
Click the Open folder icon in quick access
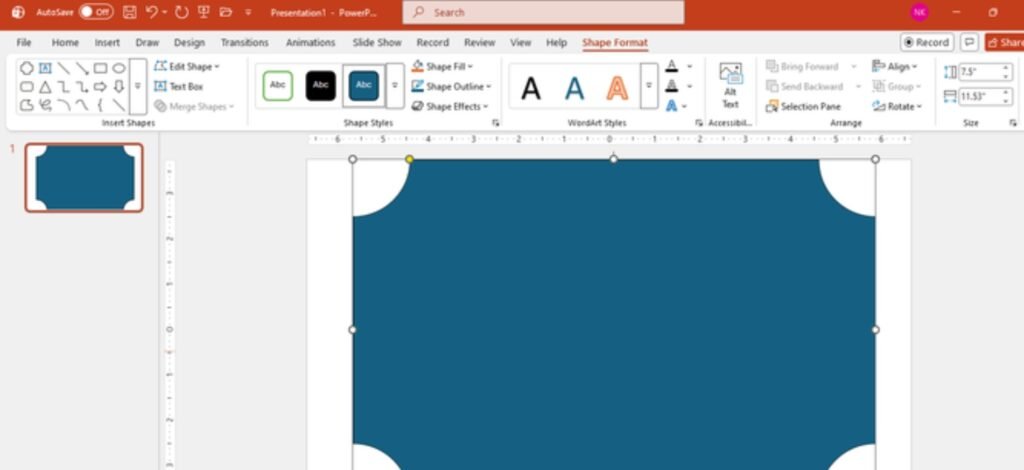(x=226, y=12)
